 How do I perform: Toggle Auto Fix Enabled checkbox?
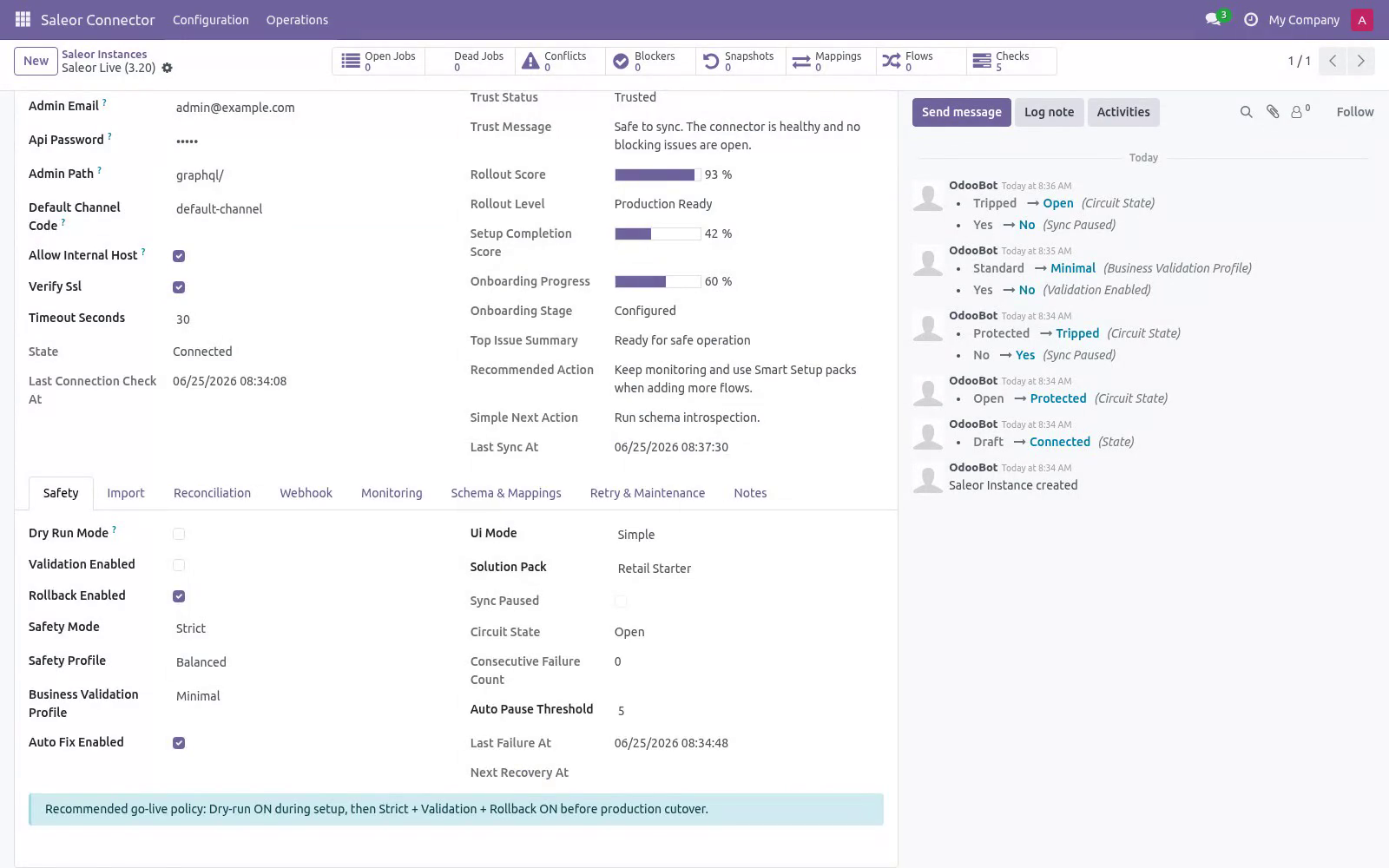tap(179, 743)
